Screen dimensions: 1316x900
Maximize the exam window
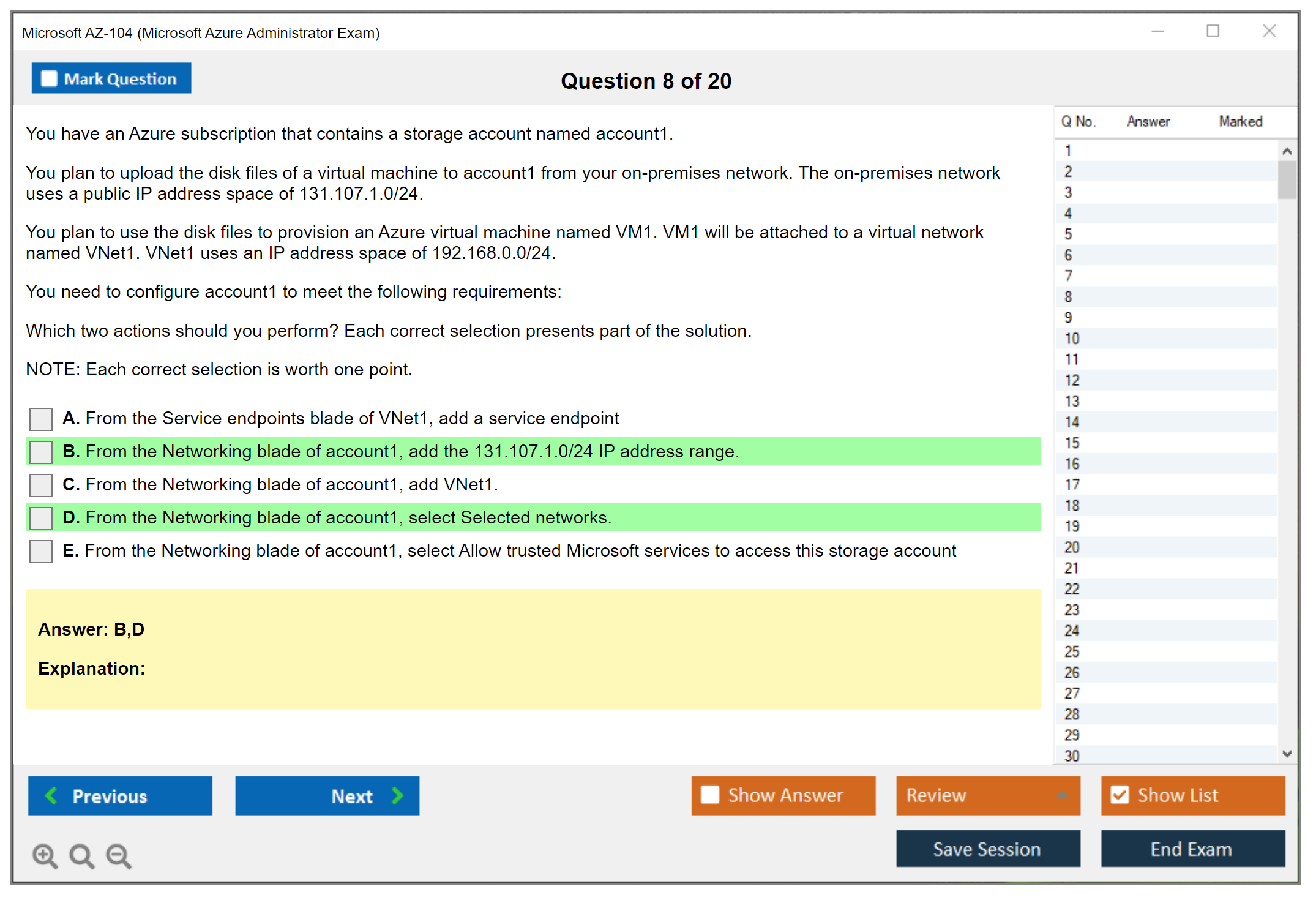click(1213, 31)
